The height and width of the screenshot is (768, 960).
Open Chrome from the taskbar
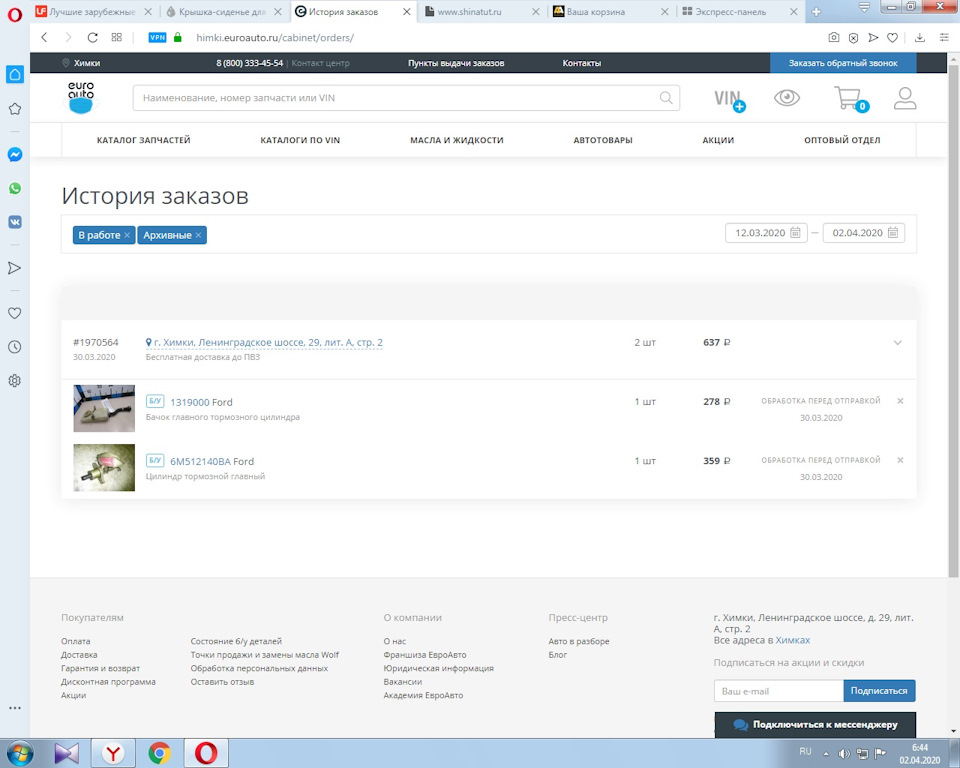(159, 753)
